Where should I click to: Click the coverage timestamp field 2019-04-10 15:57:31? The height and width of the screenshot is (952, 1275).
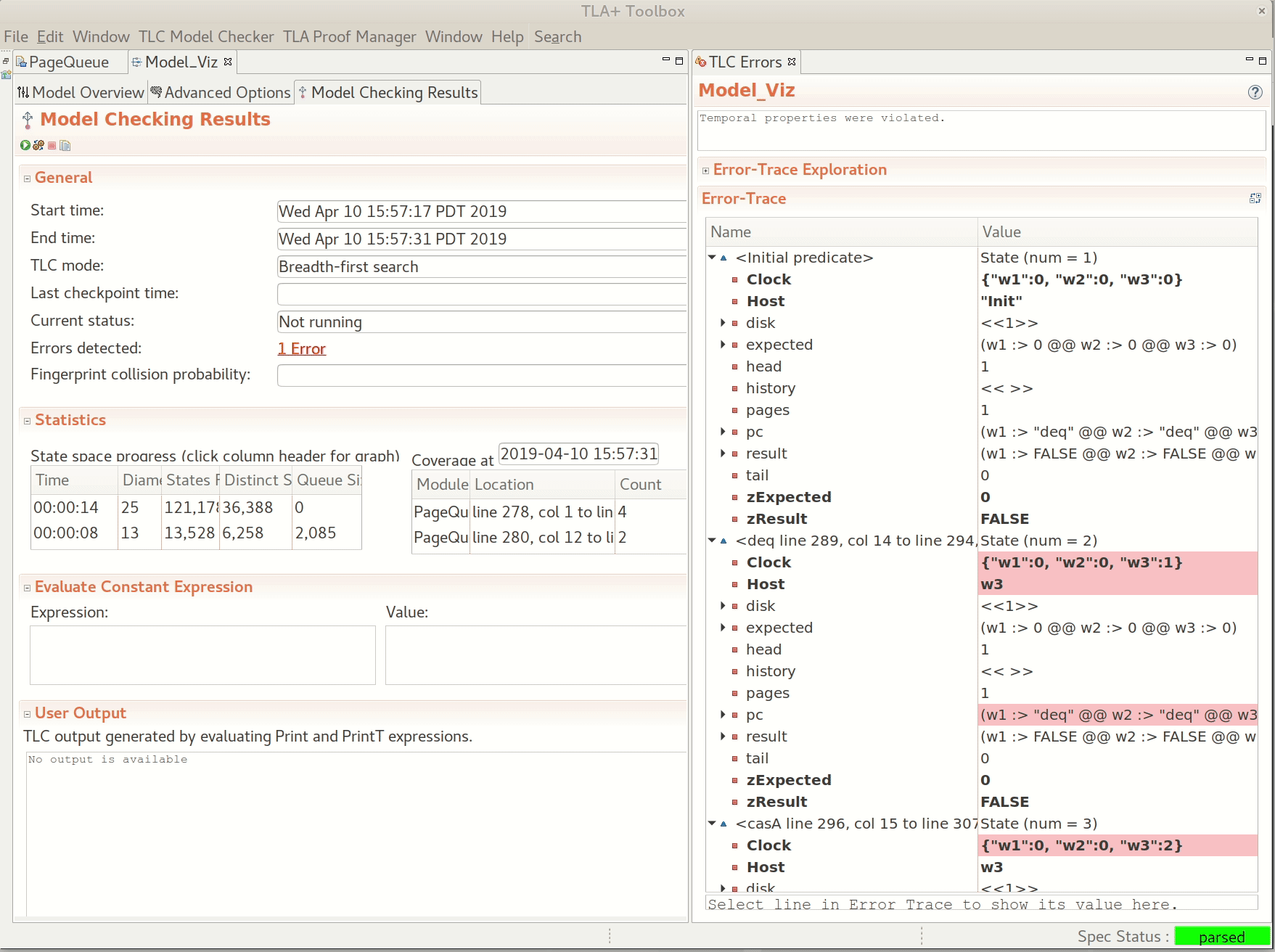point(578,454)
